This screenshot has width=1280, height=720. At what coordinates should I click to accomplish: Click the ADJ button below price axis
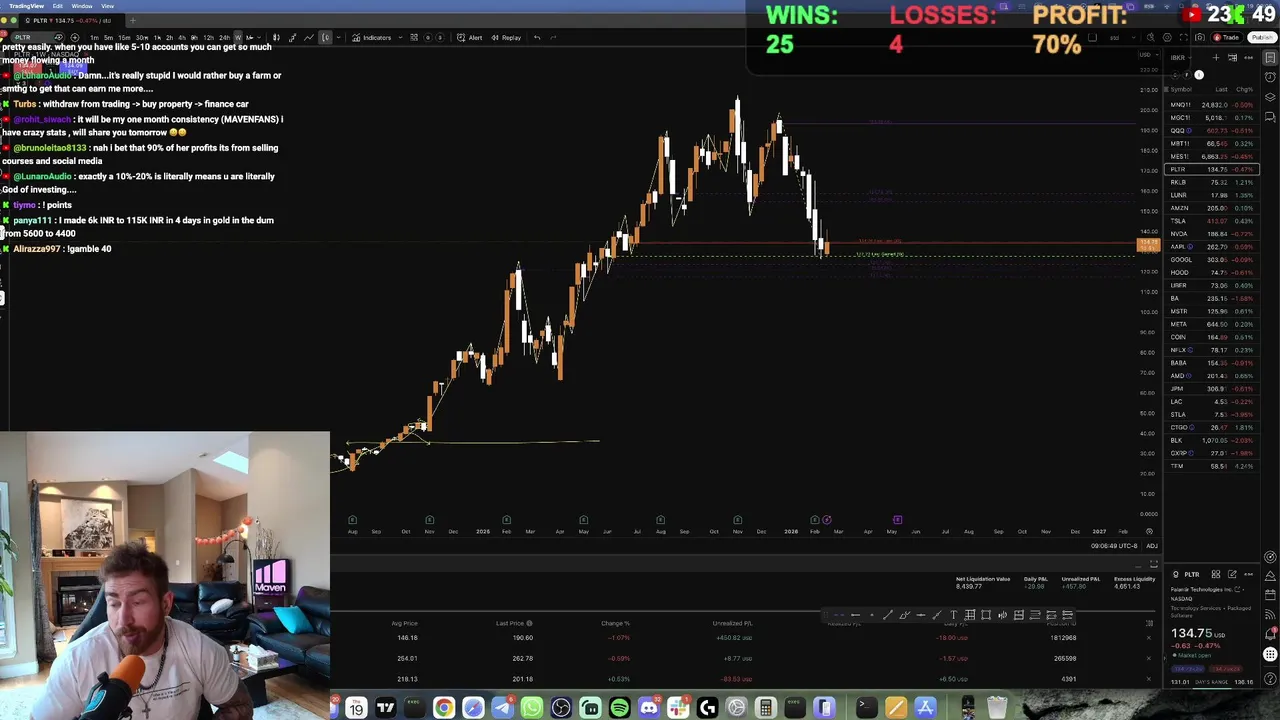tap(1152, 546)
